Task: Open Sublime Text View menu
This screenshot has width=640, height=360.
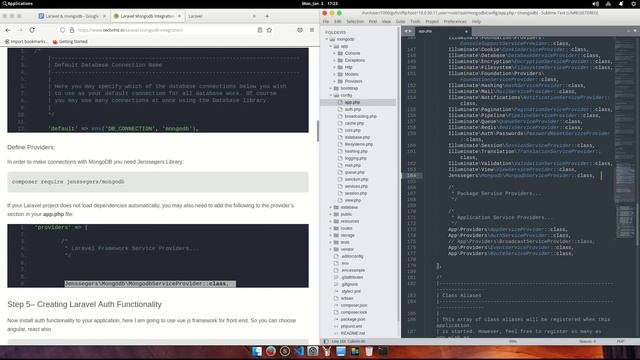Action: tap(386, 21)
